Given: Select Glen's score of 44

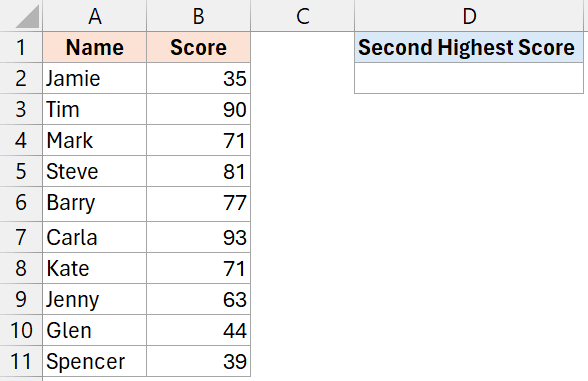Looking at the screenshot, I should [198, 330].
